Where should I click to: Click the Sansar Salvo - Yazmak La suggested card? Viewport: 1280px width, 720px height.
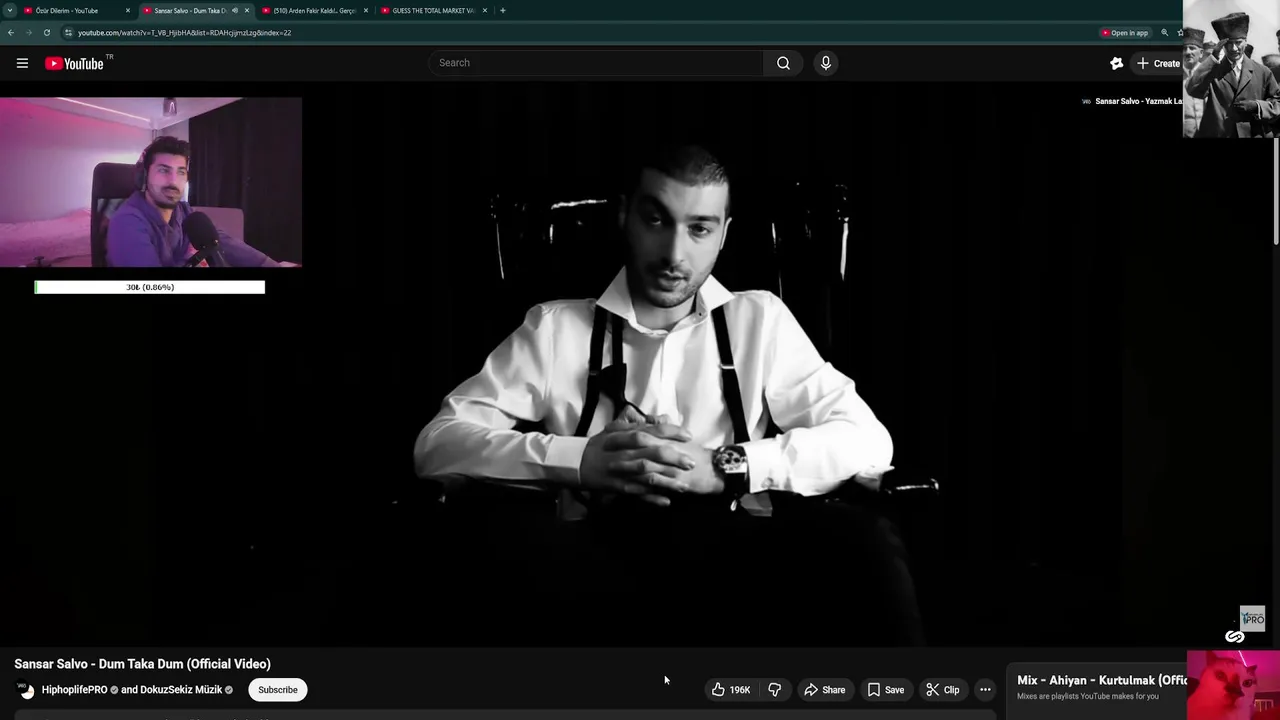[1131, 101]
